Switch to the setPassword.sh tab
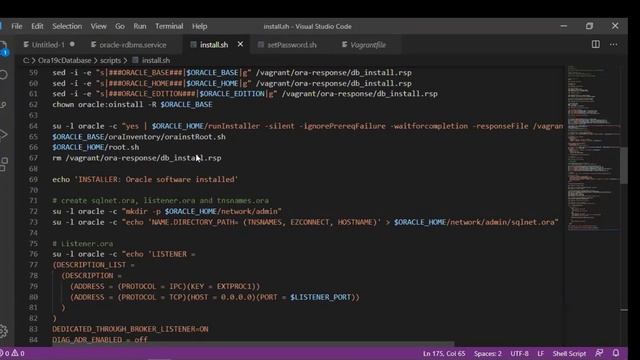 point(292,45)
